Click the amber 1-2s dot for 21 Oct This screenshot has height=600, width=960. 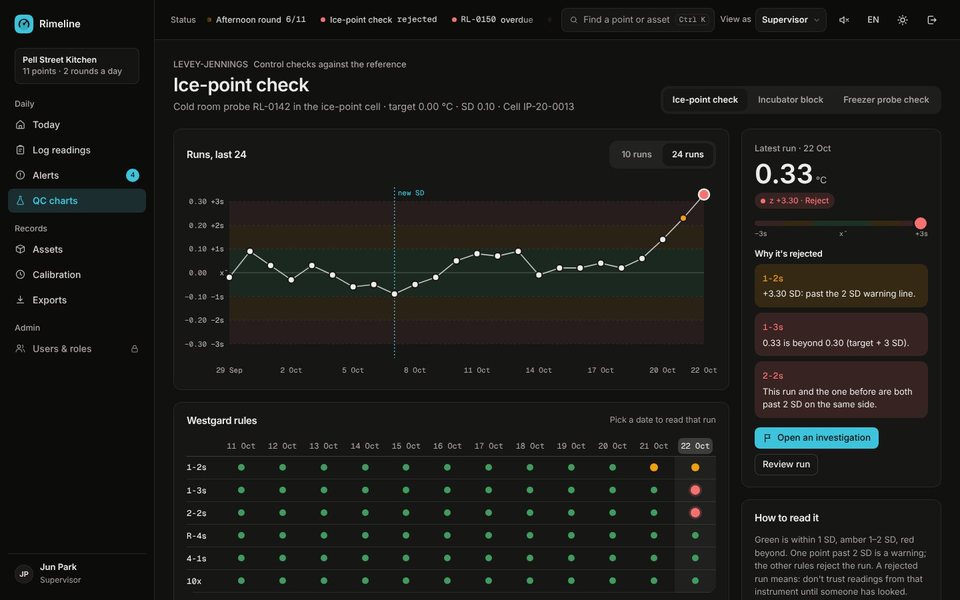pyautogui.click(x=654, y=467)
